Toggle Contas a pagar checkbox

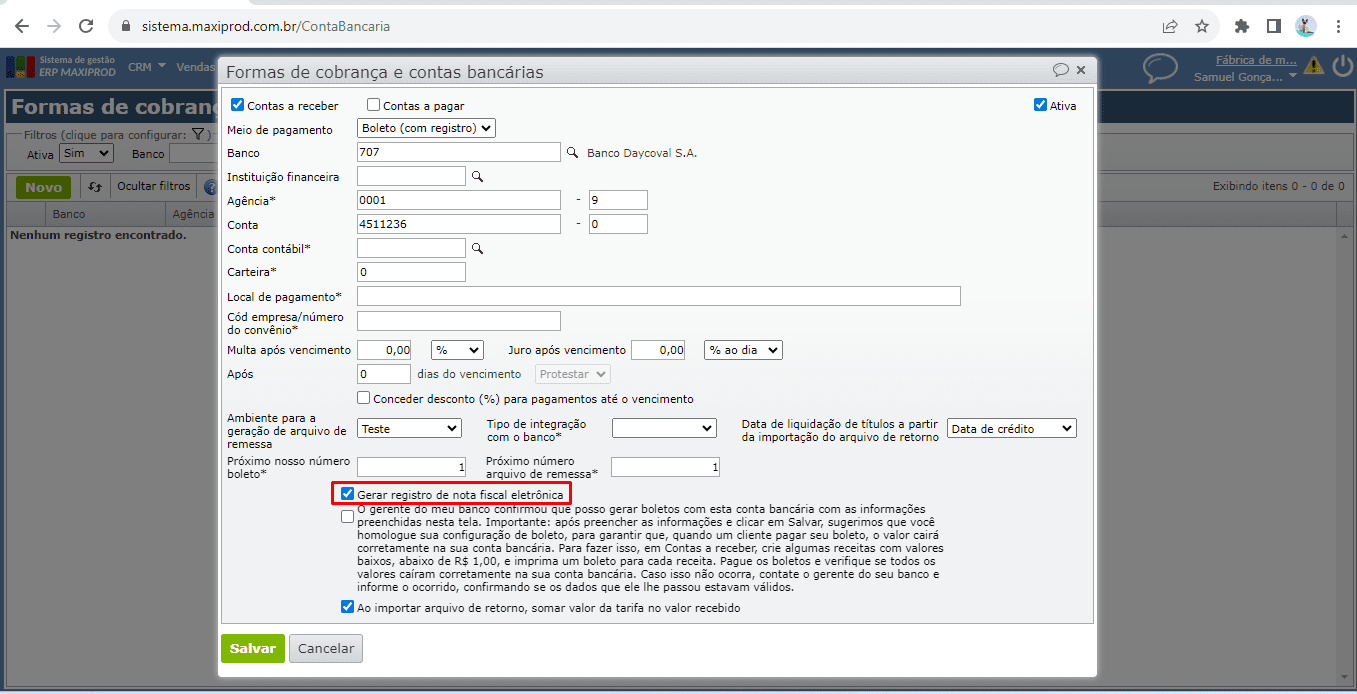click(373, 105)
